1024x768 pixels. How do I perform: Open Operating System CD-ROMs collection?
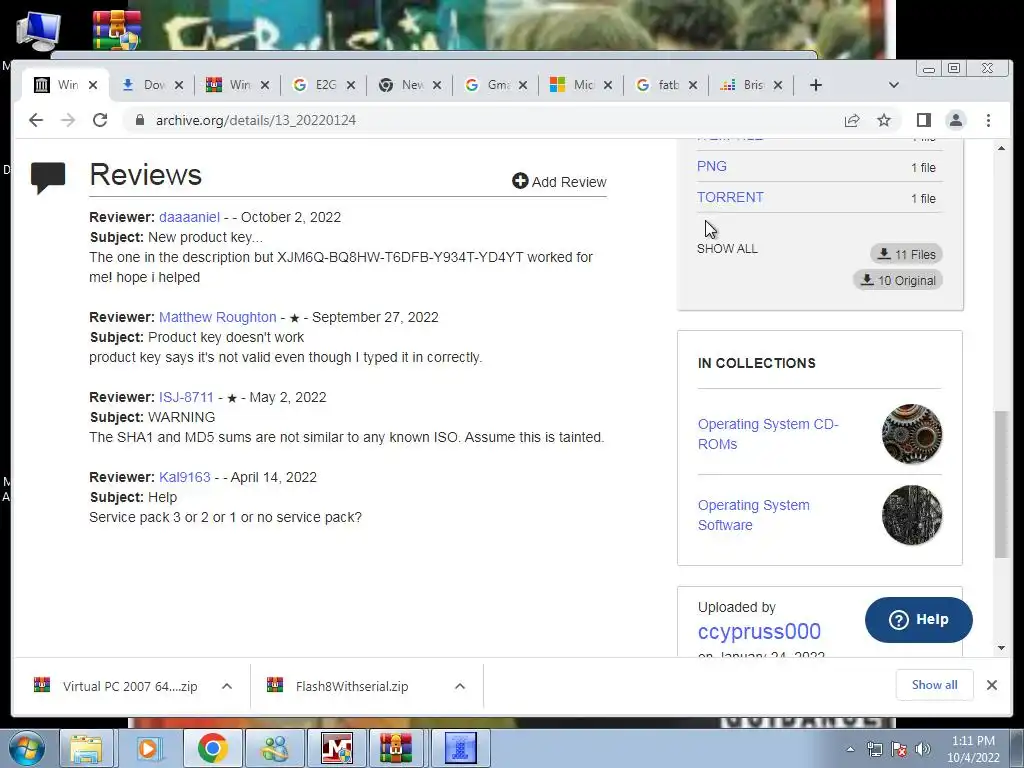pos(768,434)
